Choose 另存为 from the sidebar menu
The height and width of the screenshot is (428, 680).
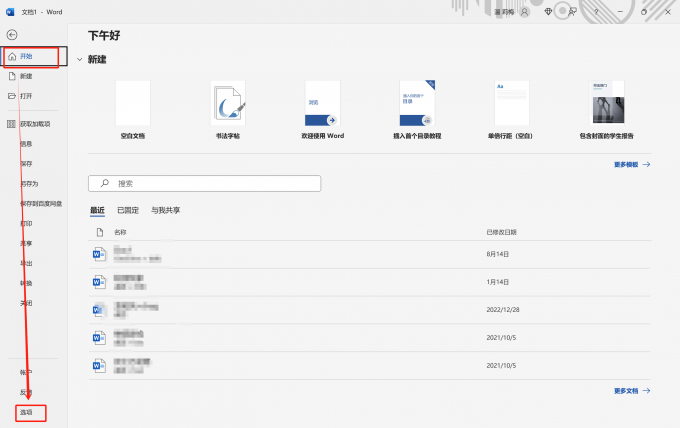(x=28, y=184)
